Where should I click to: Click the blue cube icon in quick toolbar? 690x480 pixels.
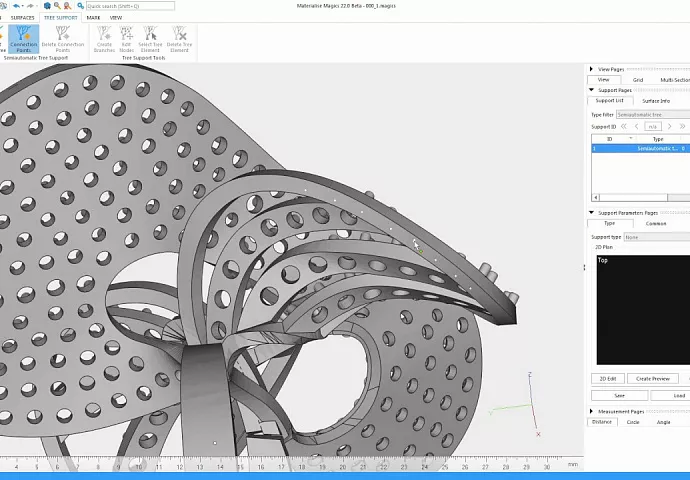coord(47,6)
